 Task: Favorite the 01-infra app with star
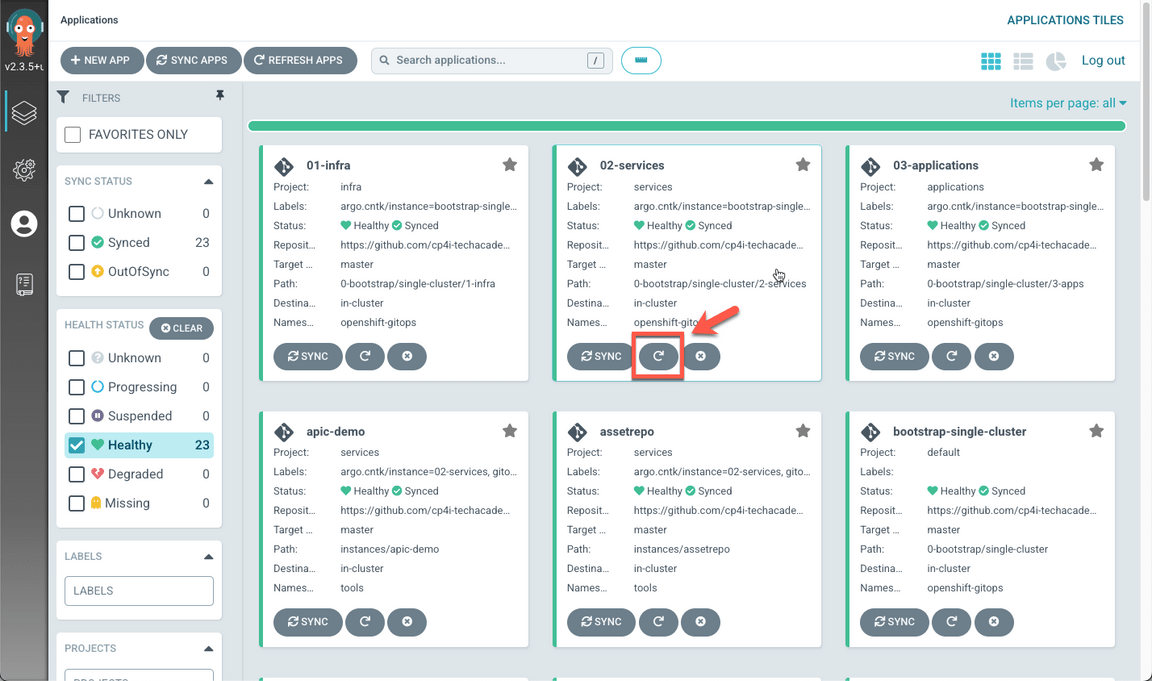click(510, 165)
